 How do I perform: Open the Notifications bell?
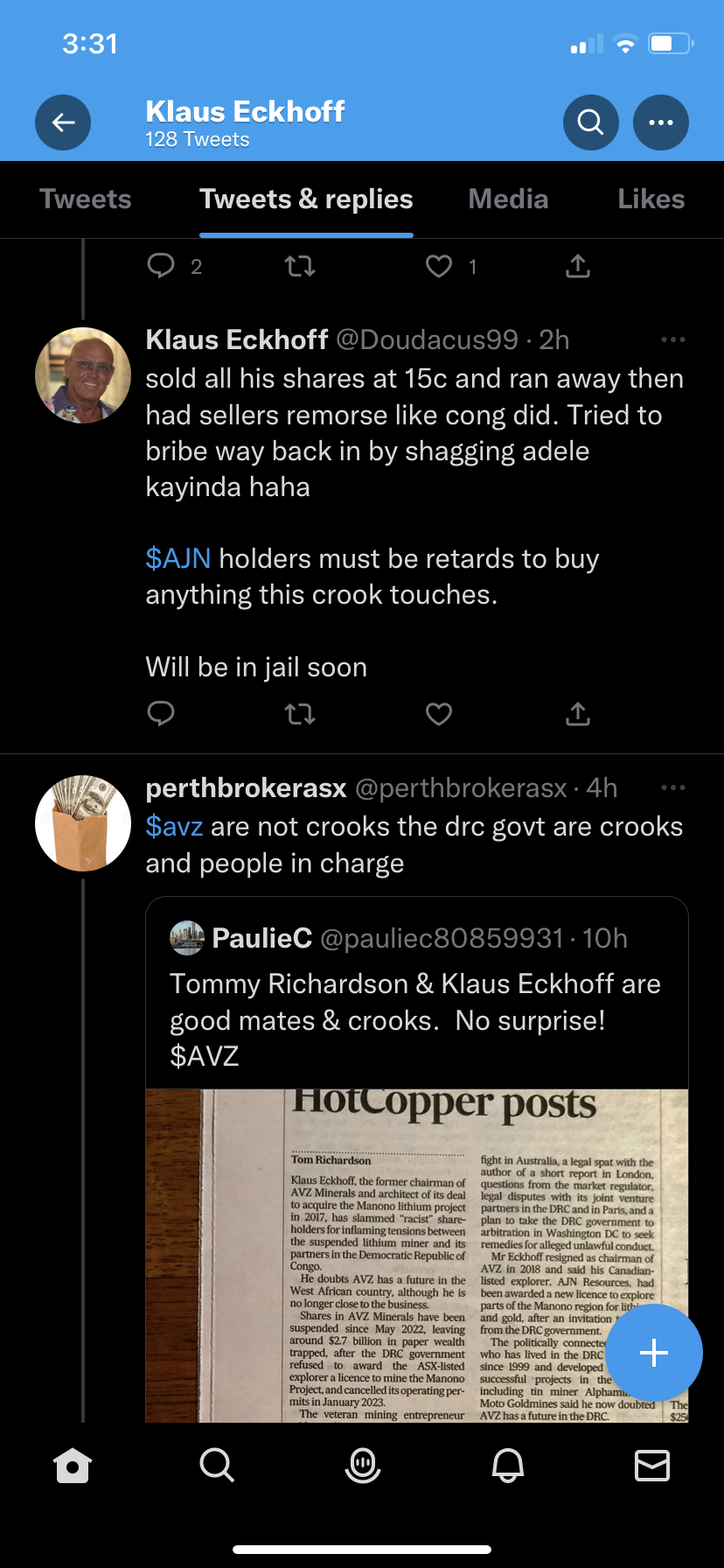point(508,1464)
